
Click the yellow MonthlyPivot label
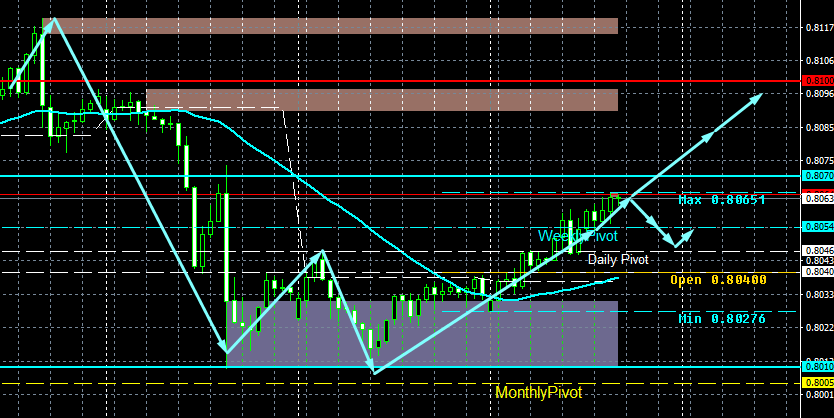(538, 392)
